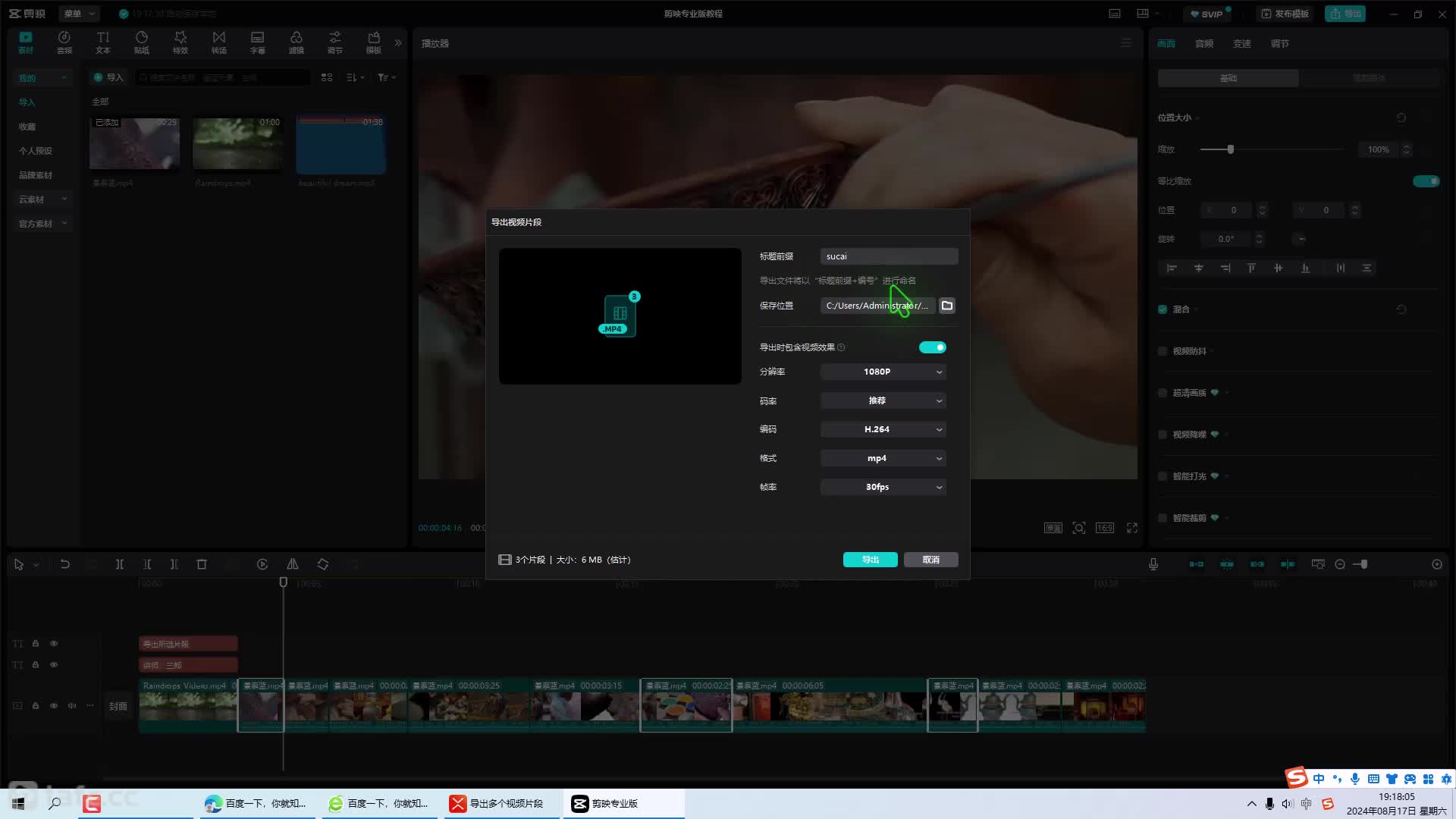
Task: Open the 滤镜 (filters) panel
Action: [x=297, y=42]
